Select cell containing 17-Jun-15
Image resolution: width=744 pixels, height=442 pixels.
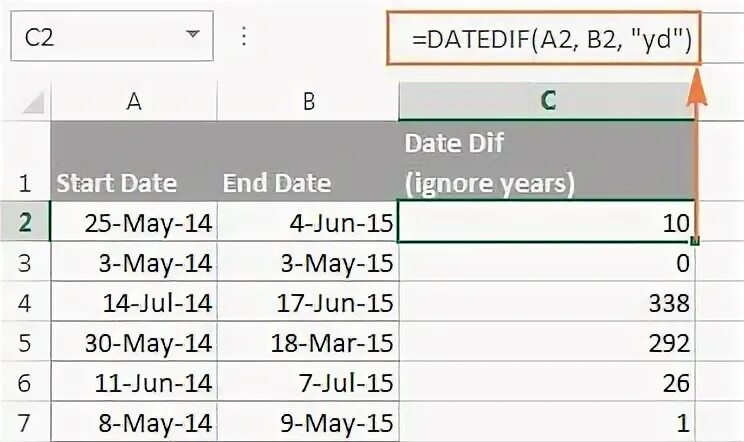click(x=308, y=302)
